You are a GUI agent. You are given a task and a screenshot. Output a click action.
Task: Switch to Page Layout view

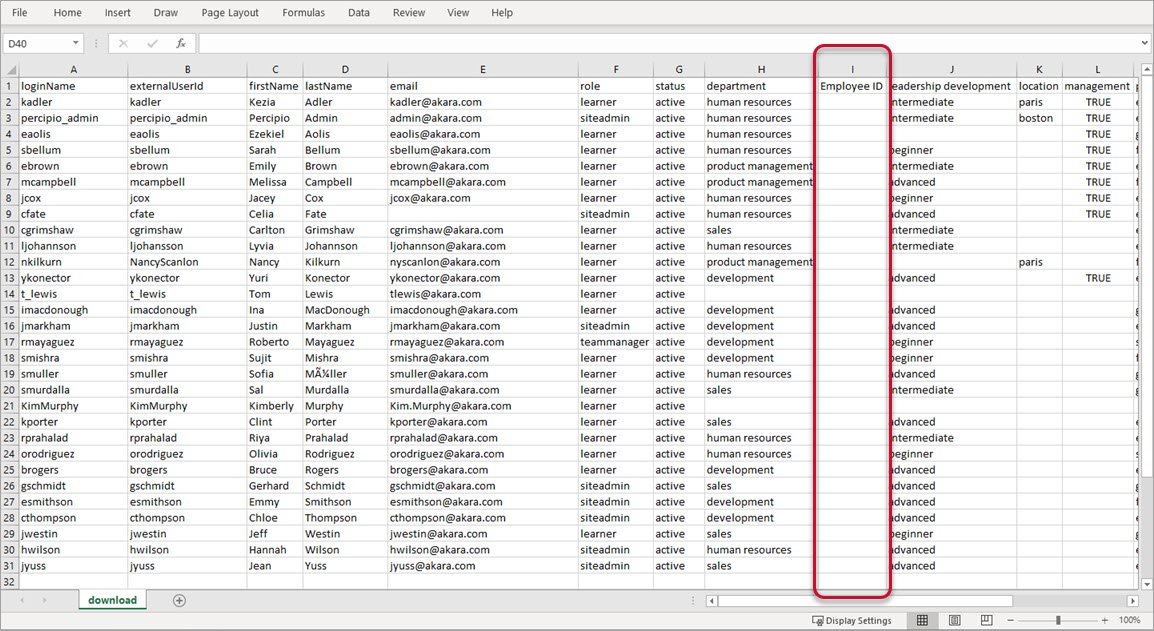coord(954,621)
